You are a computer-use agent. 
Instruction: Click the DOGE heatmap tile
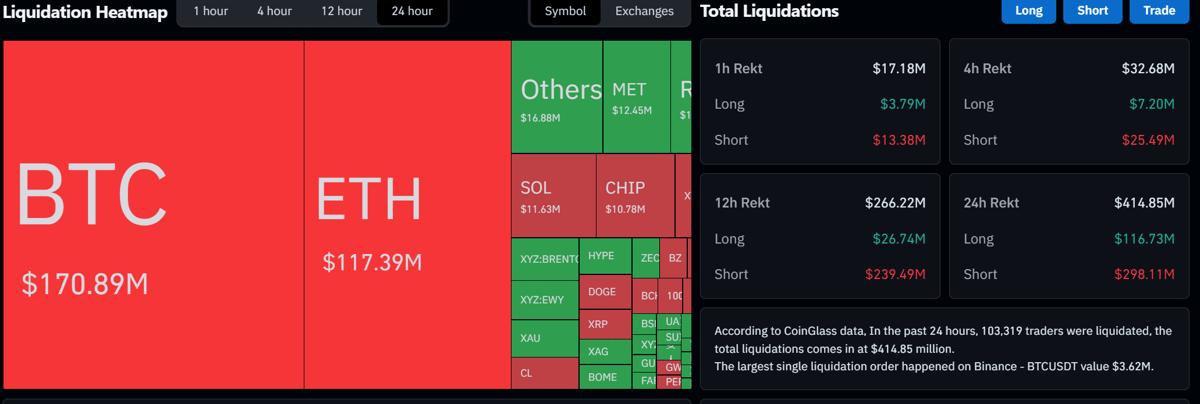(605, 292)
